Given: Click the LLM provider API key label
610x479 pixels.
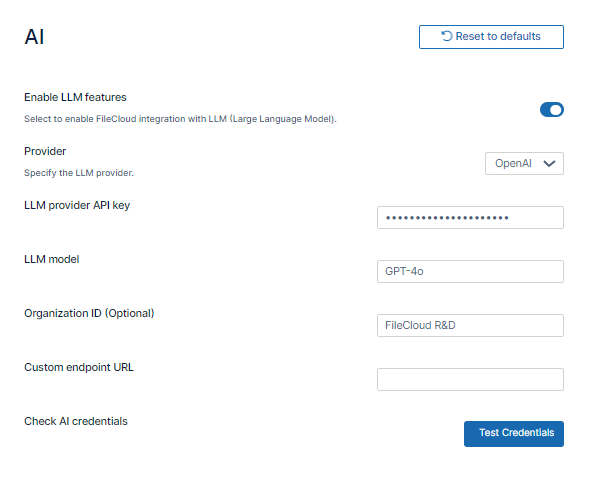Looking at the screenshot, I should click(x=77, y=206).
